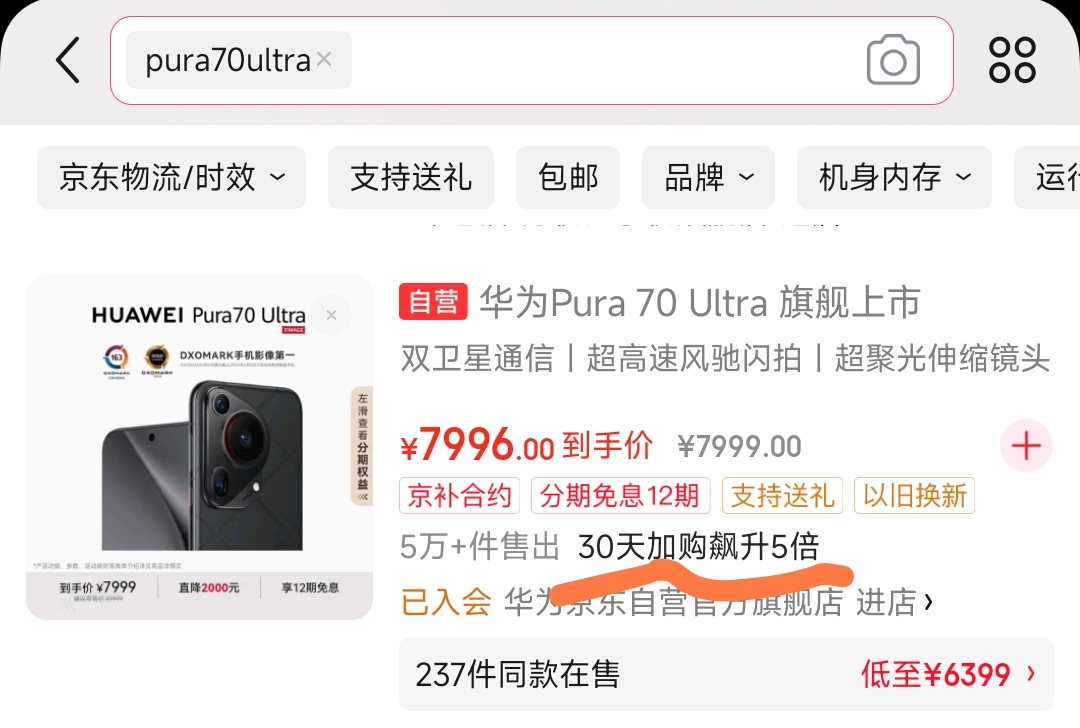Open 进店 store link
Screen dimensions: 1080x728
point(894,602)
